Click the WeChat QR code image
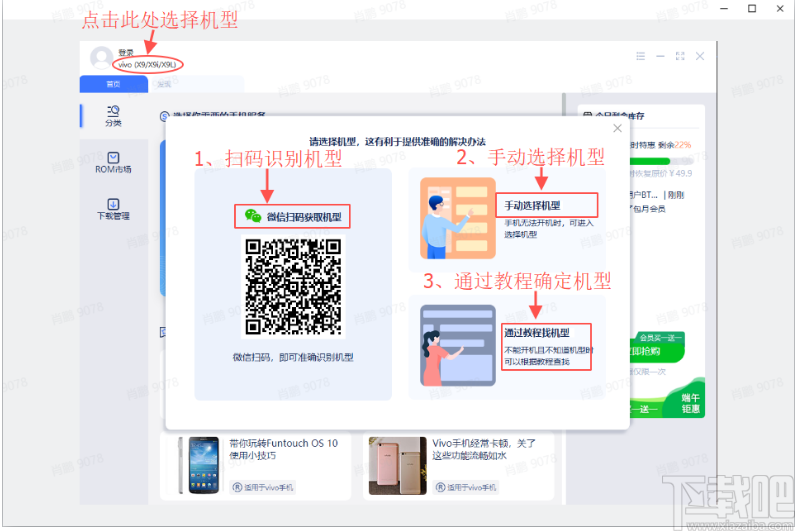The width and height of the screenshot is (797, 531). (293, 287)
